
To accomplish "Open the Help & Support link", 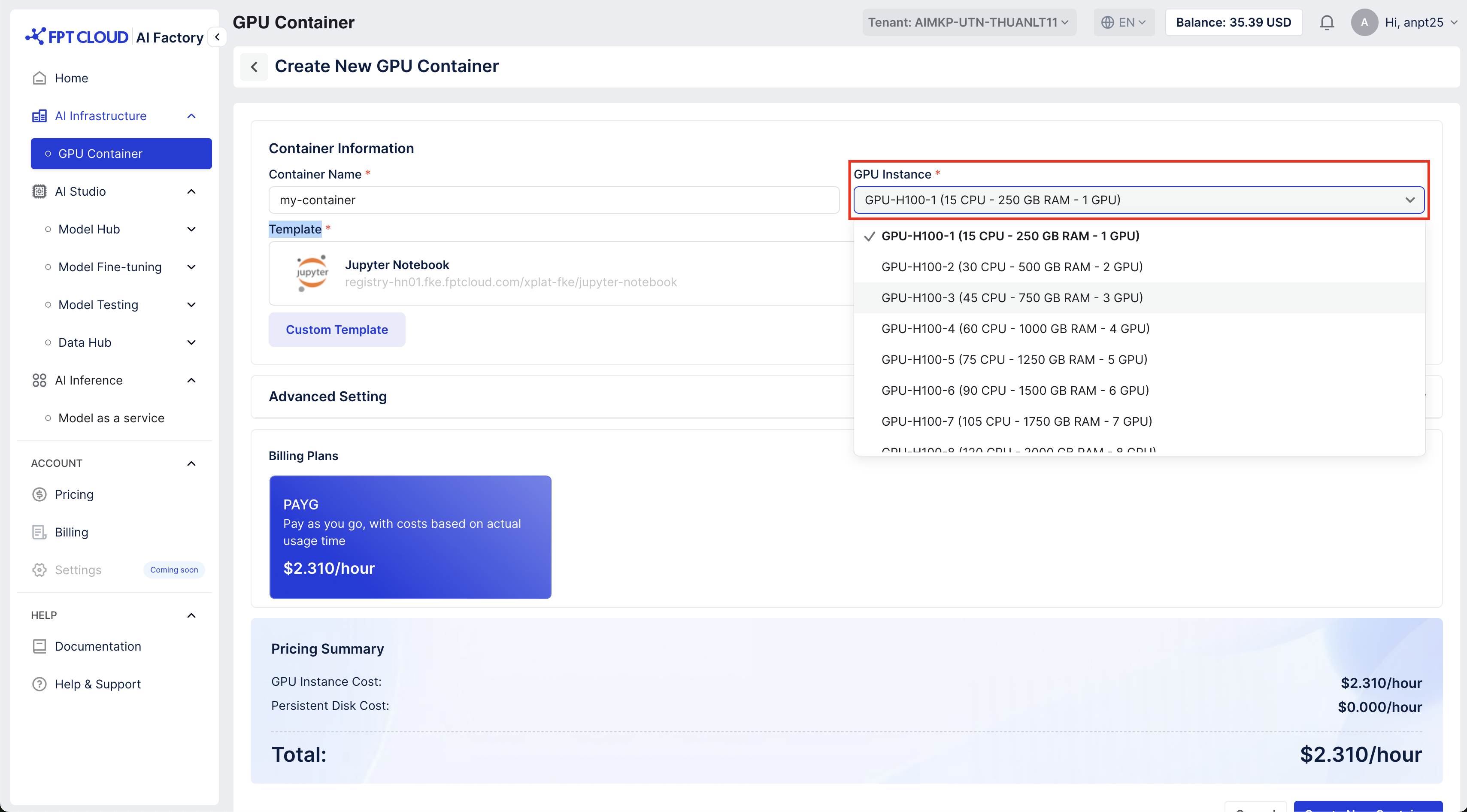I will pyautogui.click(x=98, y=684).
